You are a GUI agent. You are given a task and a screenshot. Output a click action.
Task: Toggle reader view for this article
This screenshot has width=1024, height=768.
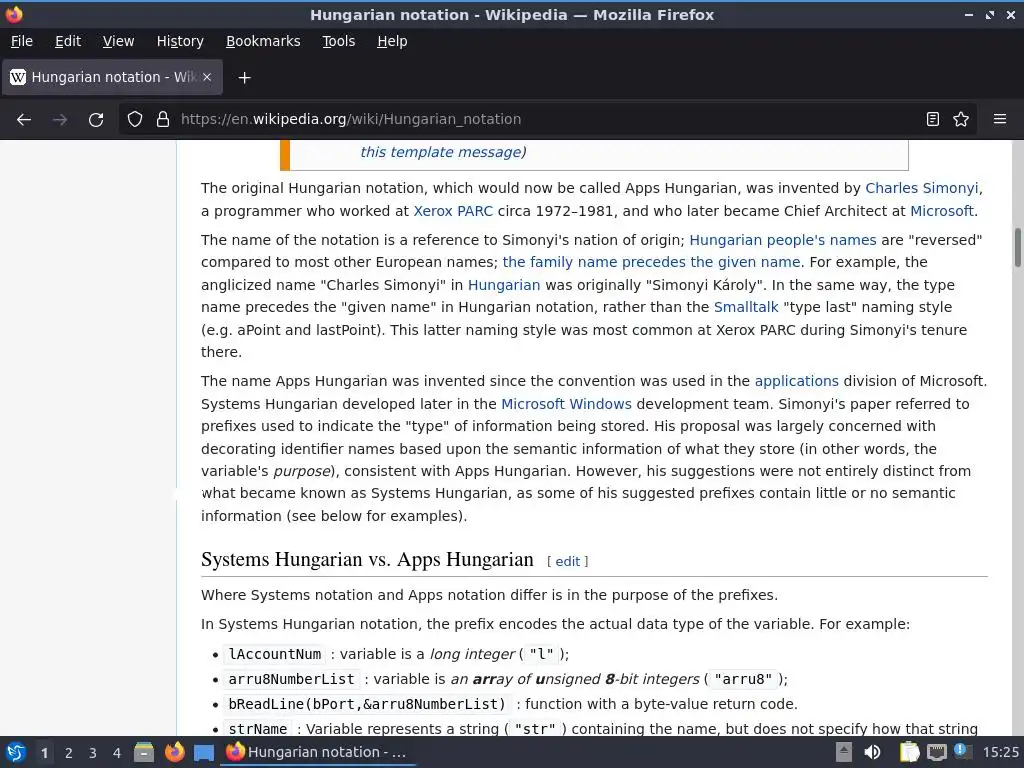pos(933,120)
